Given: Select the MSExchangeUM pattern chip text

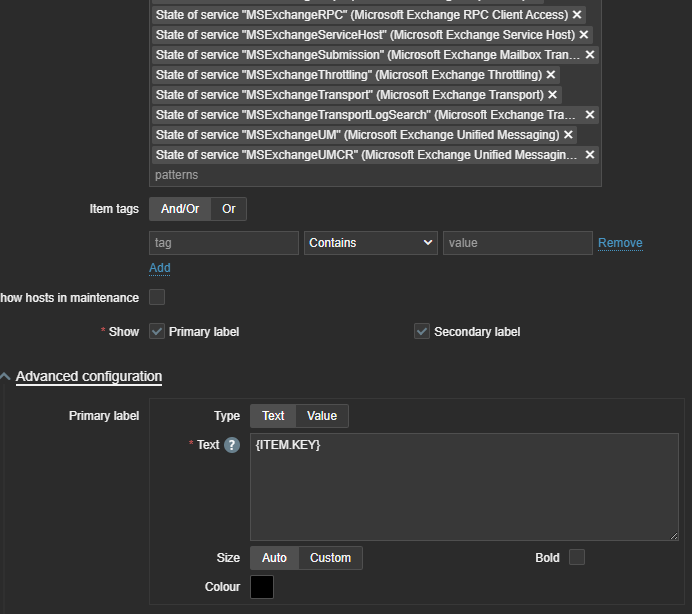Looking at the screenshot, I should point(357,135).
